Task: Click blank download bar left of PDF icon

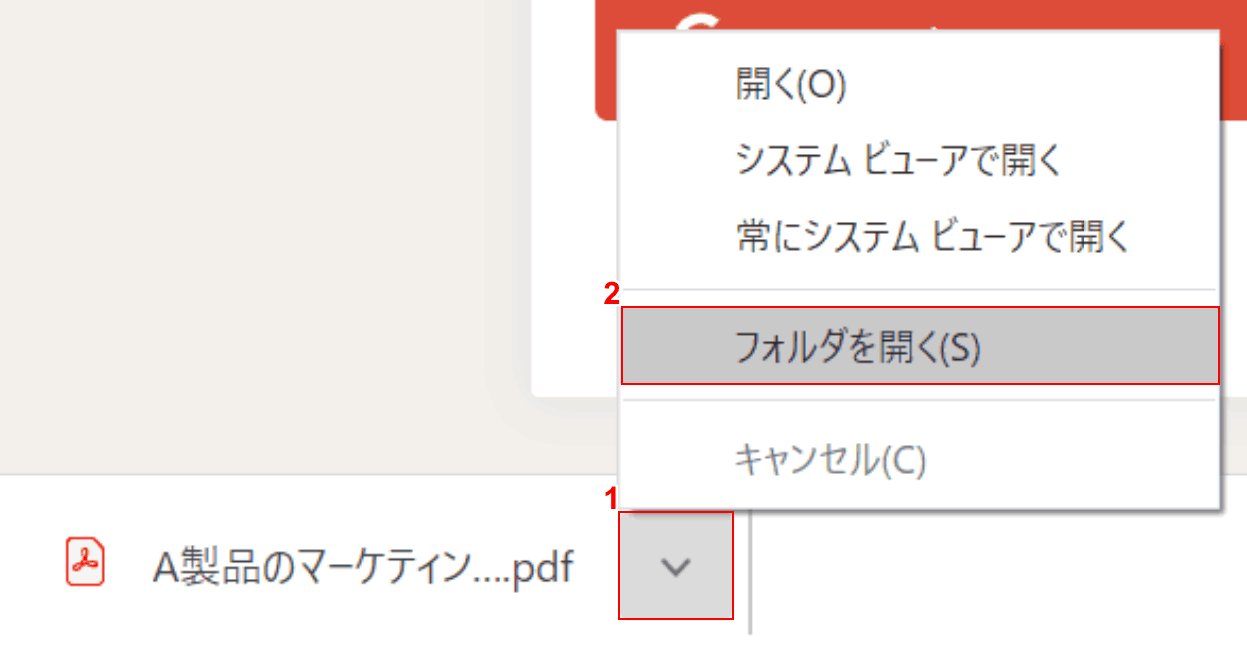Action: click(x=32, y=565)
